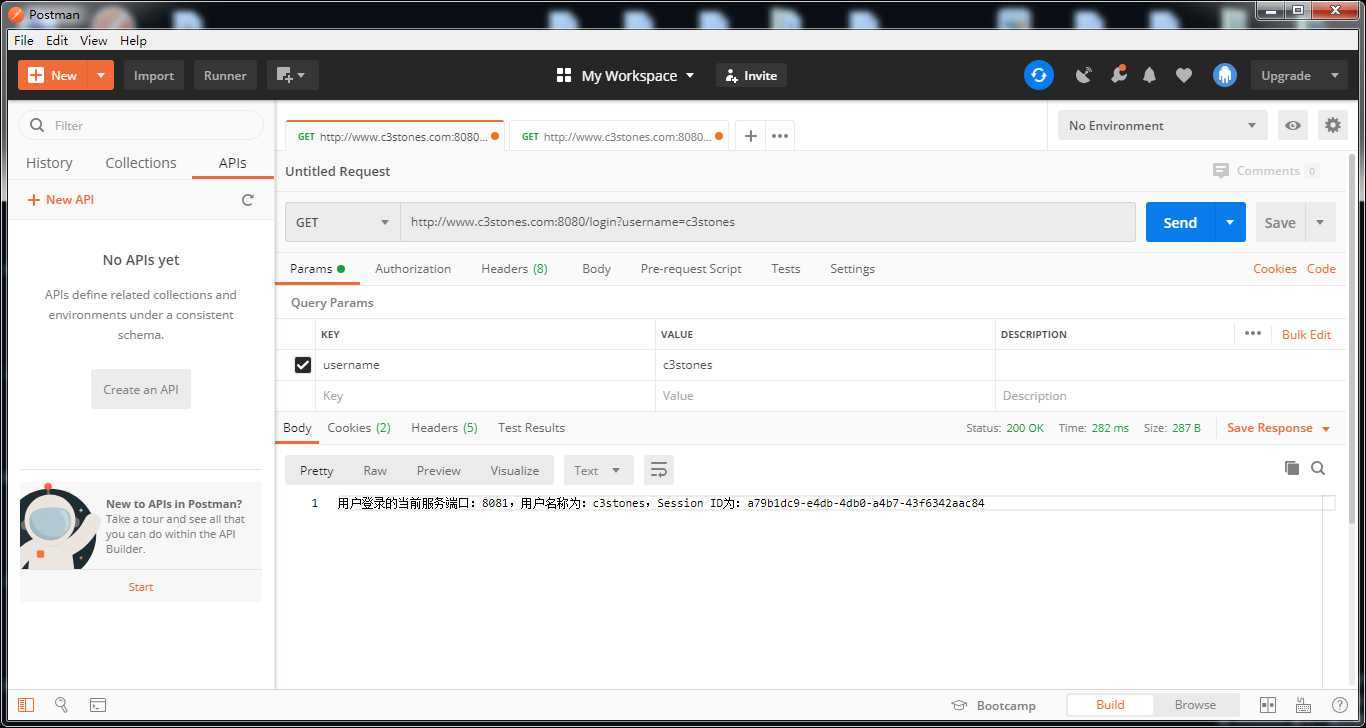
Task: Search within the response body
Action: (1318, 468)
